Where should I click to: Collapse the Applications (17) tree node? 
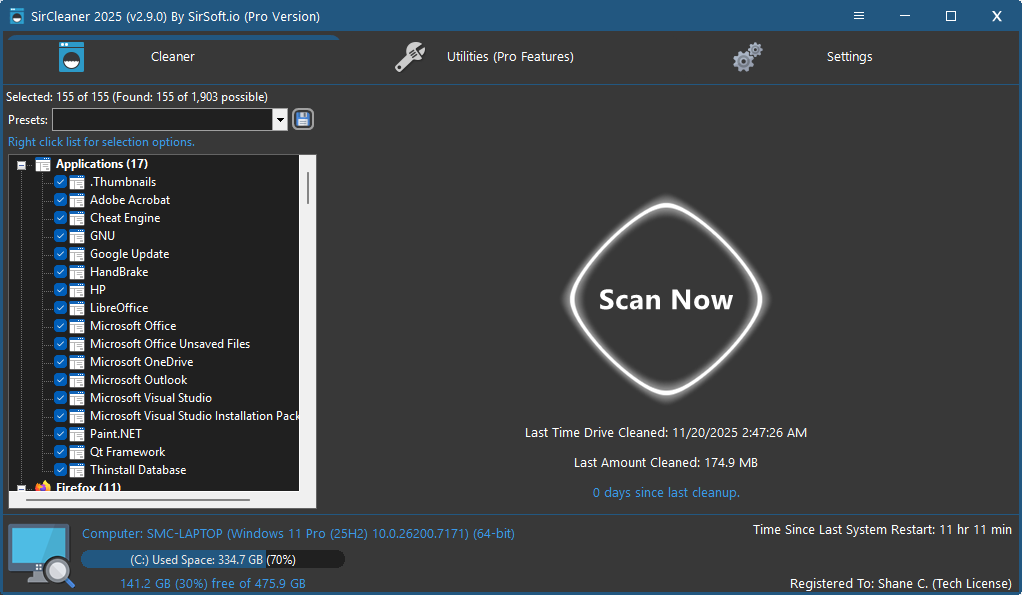click(22, 165)
